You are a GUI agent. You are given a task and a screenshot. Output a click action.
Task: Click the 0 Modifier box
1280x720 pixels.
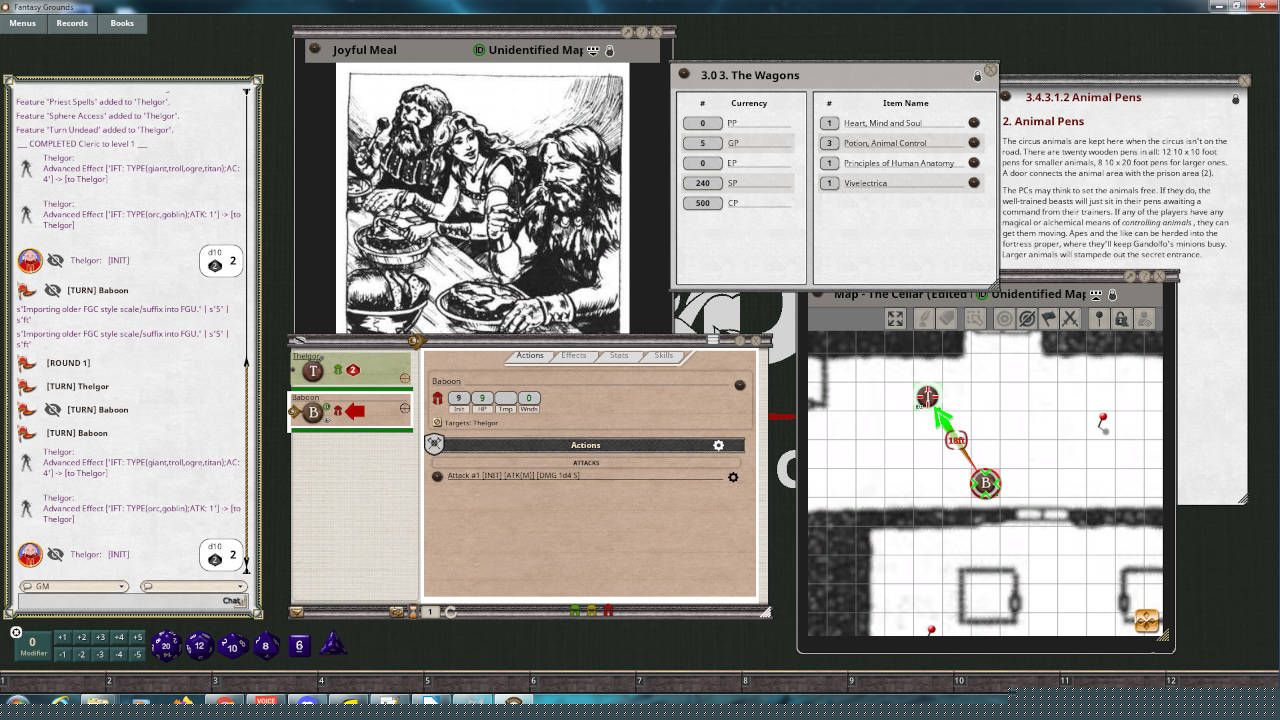[32, 646]
